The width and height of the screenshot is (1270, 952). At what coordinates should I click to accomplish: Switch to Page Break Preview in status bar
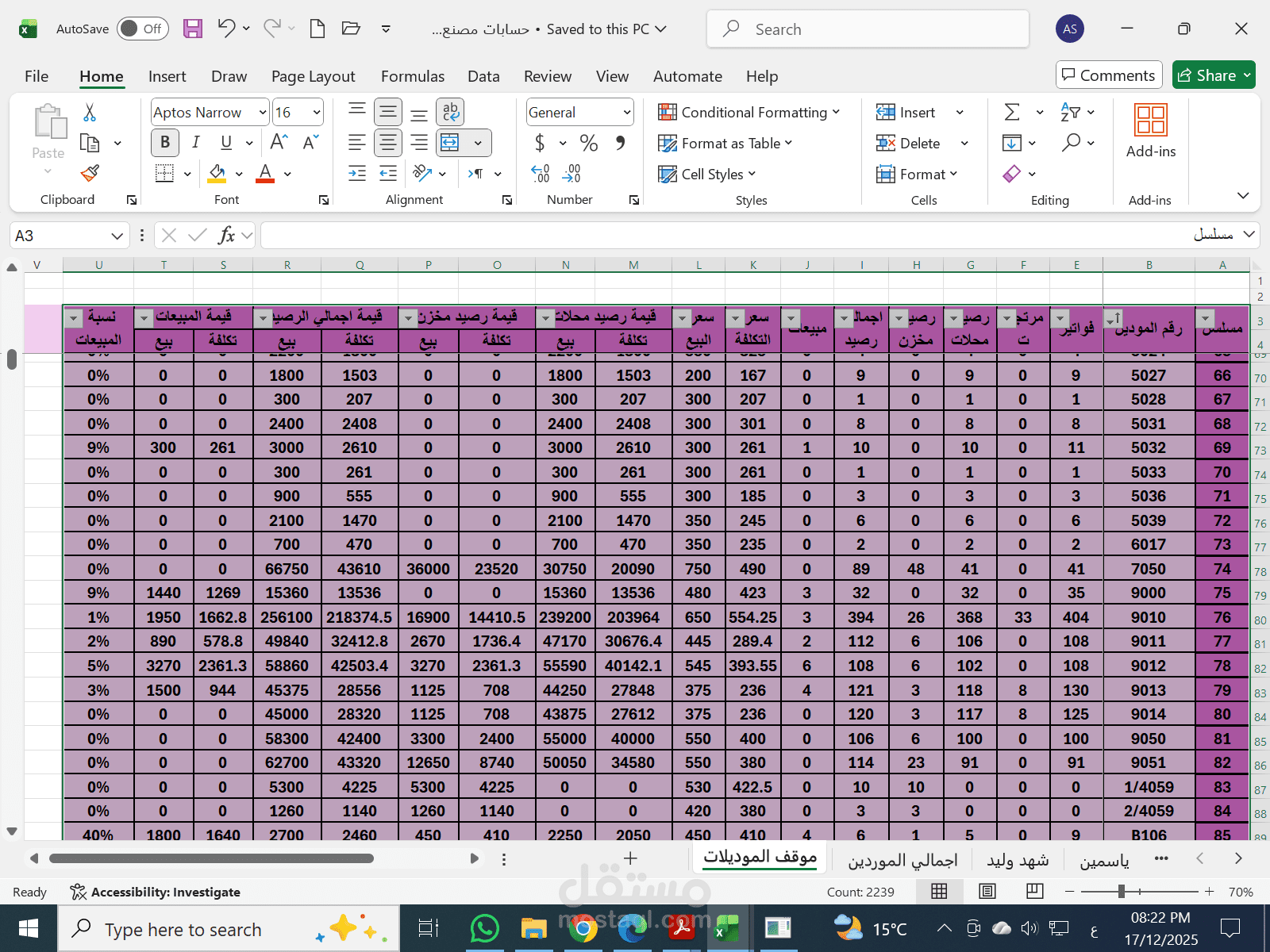[1034, 891]
